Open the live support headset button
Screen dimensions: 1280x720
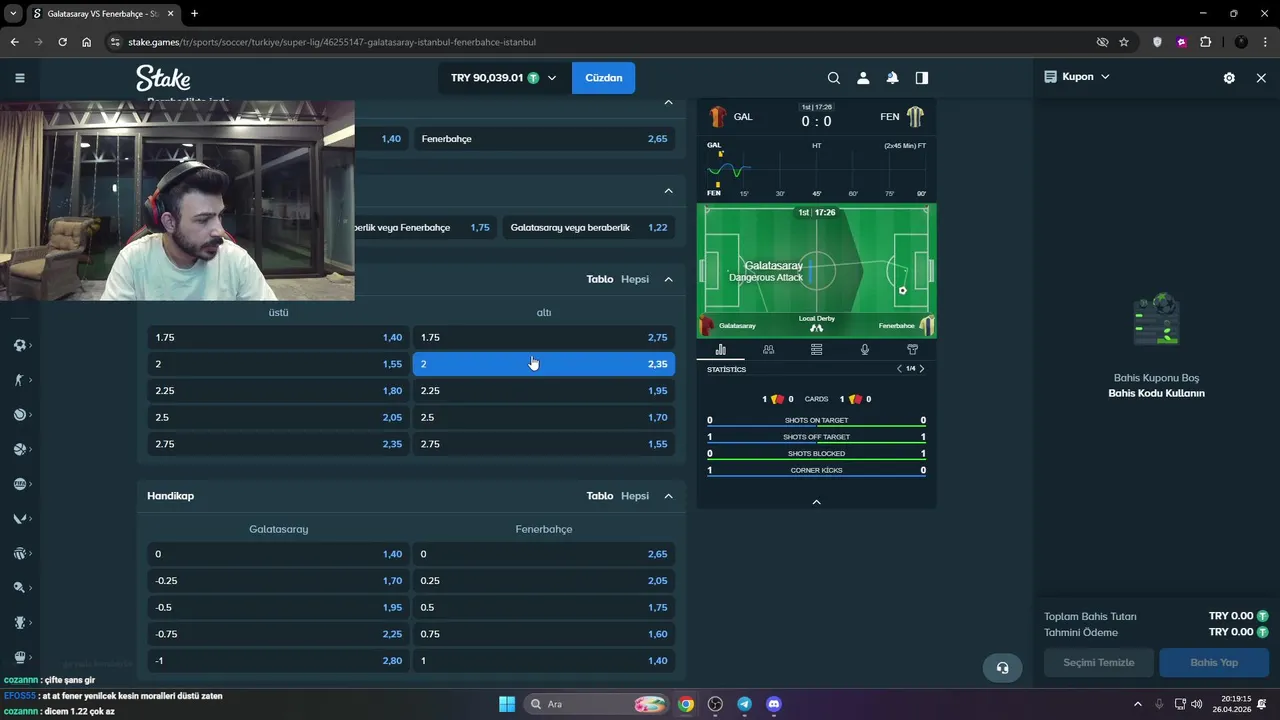pyautogui.click(x=1002, y=668)
